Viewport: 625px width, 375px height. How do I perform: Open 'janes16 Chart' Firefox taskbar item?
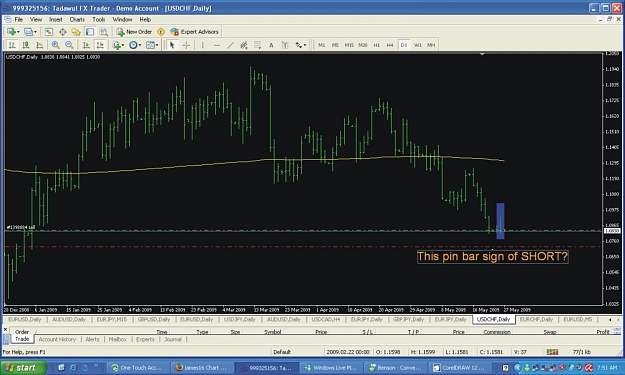[201, 368]
